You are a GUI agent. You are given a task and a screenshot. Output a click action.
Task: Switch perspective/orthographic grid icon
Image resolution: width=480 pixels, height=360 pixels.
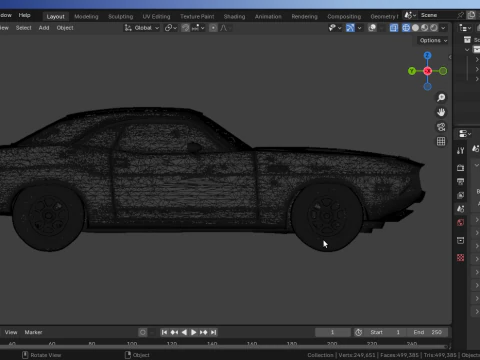click(441, 141)
